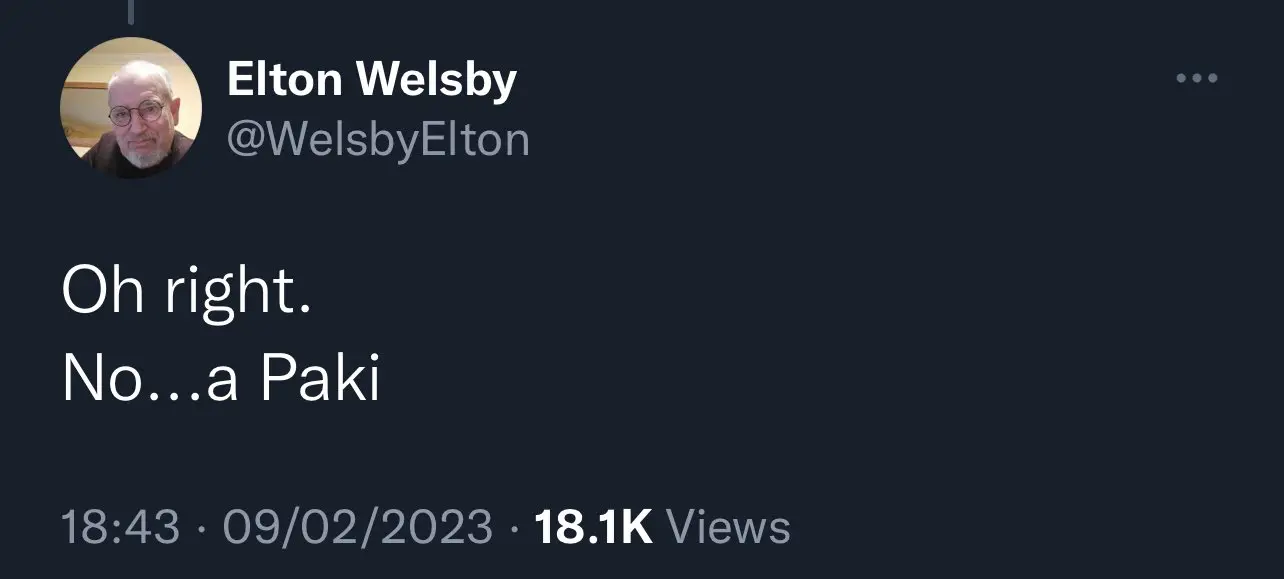Click the thread connector line above avatar

coord(131,12)
